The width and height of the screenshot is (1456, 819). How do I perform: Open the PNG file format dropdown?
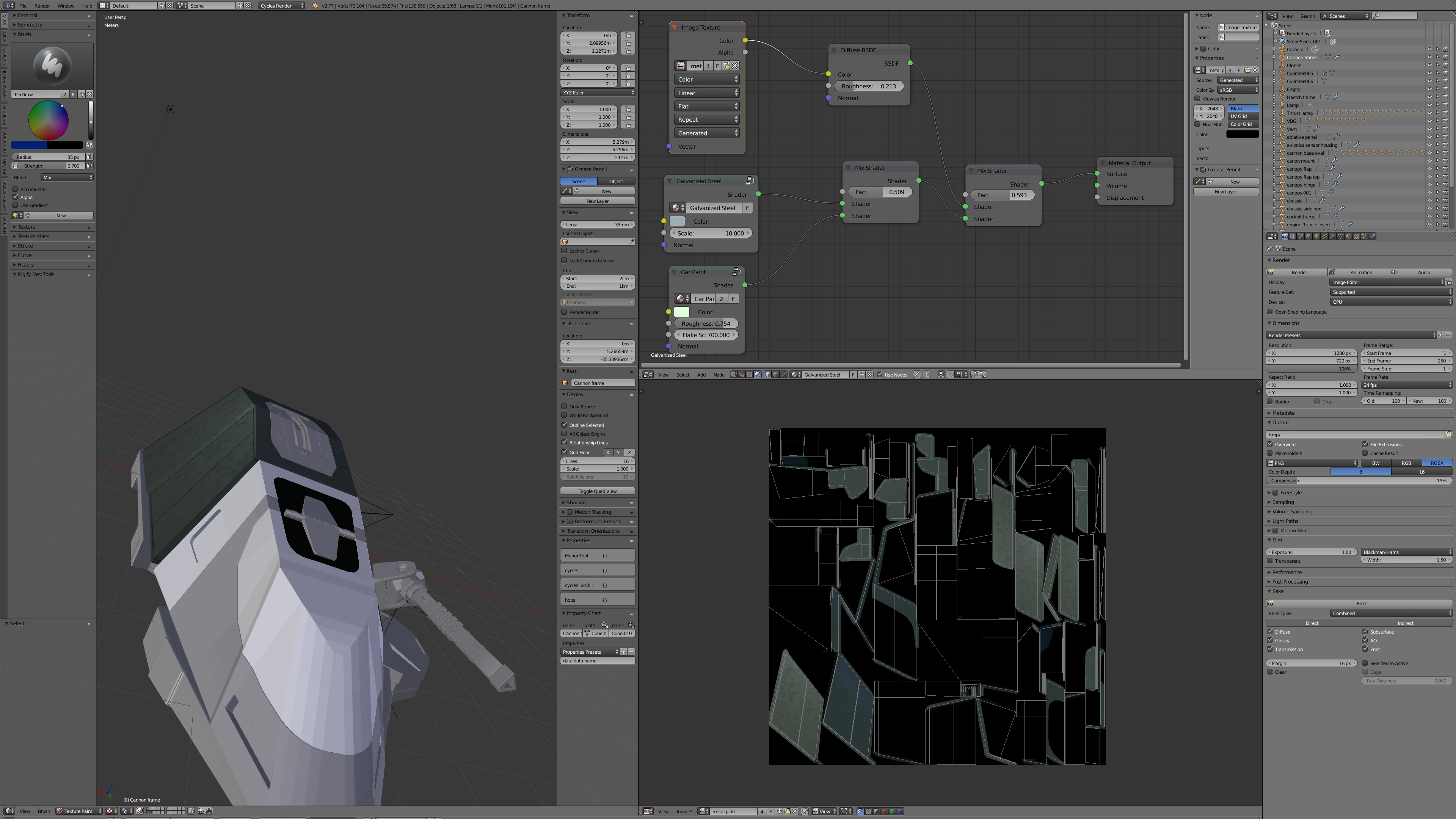1311,463
